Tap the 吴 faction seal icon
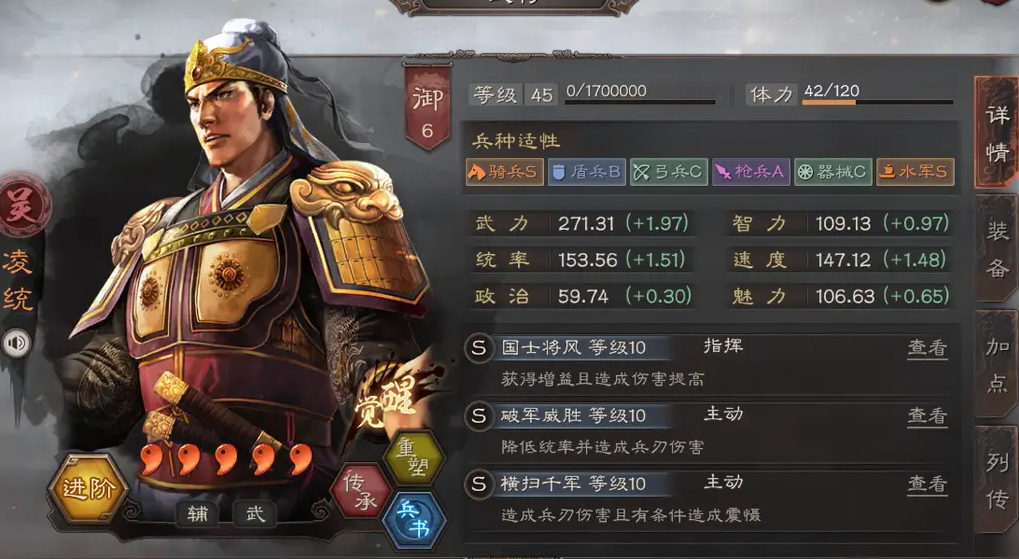The width and height of the screenshot is (1019, 559). point(23,206)
